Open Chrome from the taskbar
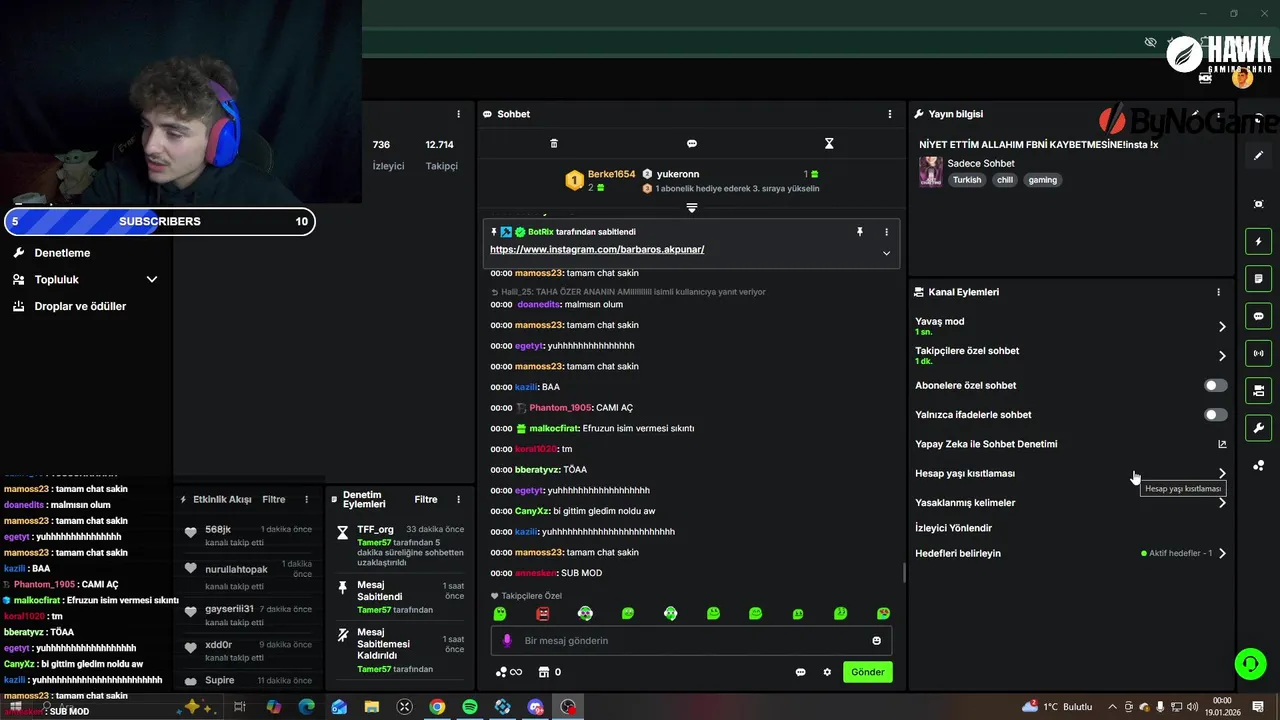The width and height of the screenshot is (1280, 720). pos(437,707)
